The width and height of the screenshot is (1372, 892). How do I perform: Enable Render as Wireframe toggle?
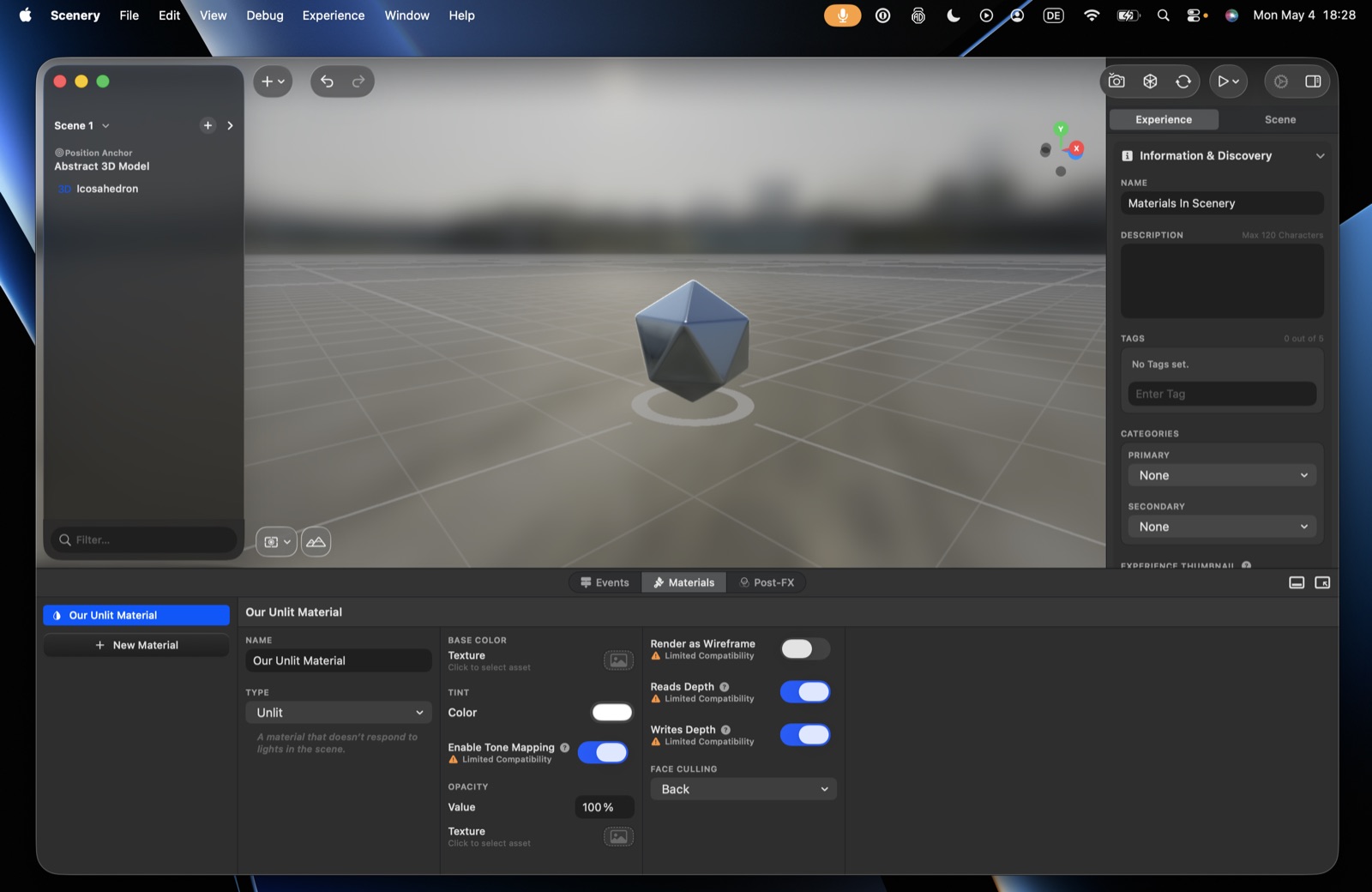click(805, 649)
